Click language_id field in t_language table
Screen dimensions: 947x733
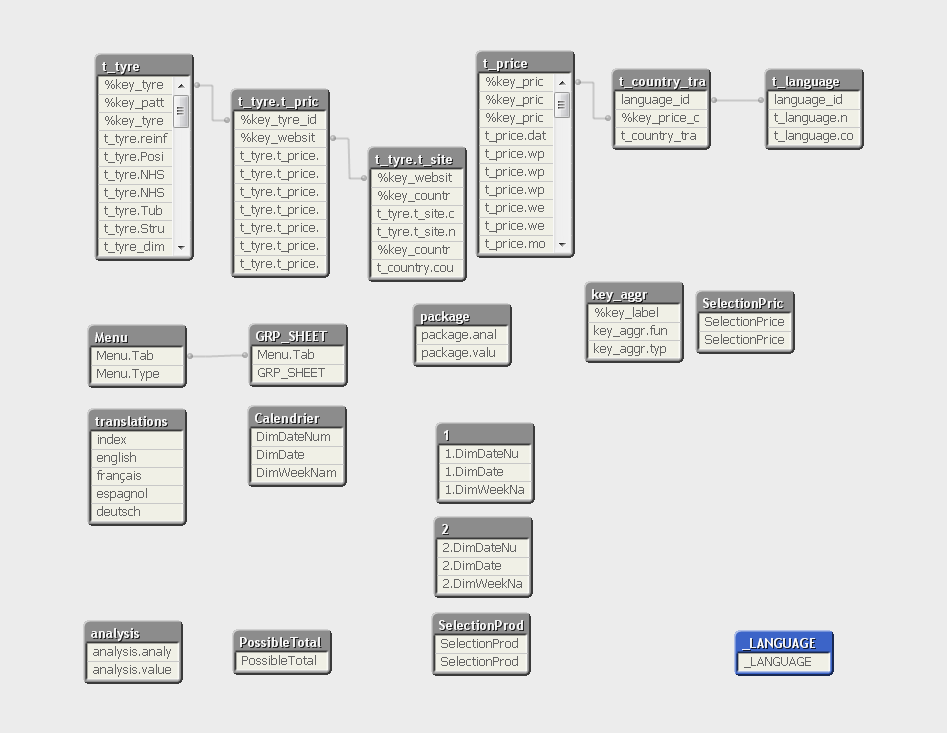814,100
